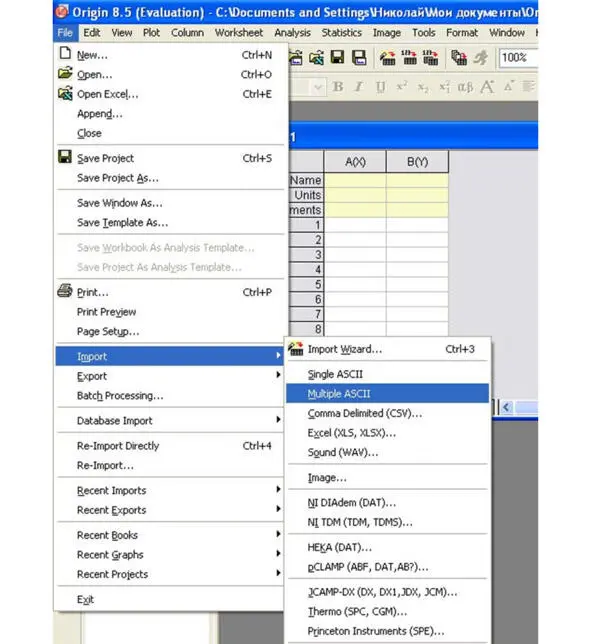This screenshot has width=591, height=644.
Task: Expand the Recent Projects submenu
Action: point(170,574)
